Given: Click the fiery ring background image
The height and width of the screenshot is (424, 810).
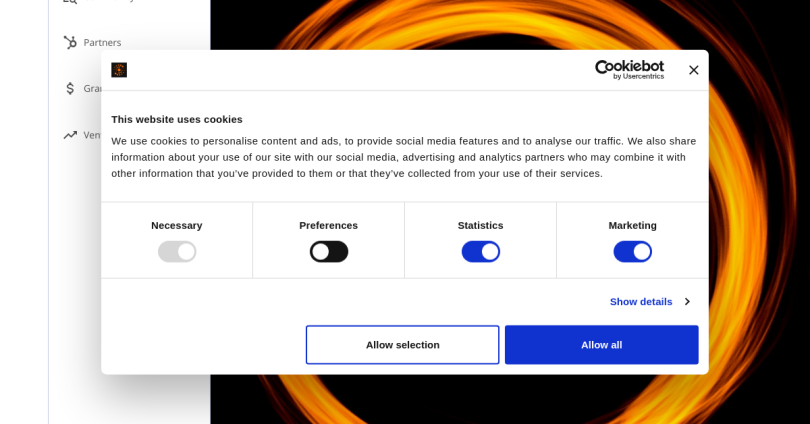Looking at the screenshot, I should [x=760, y=200].
